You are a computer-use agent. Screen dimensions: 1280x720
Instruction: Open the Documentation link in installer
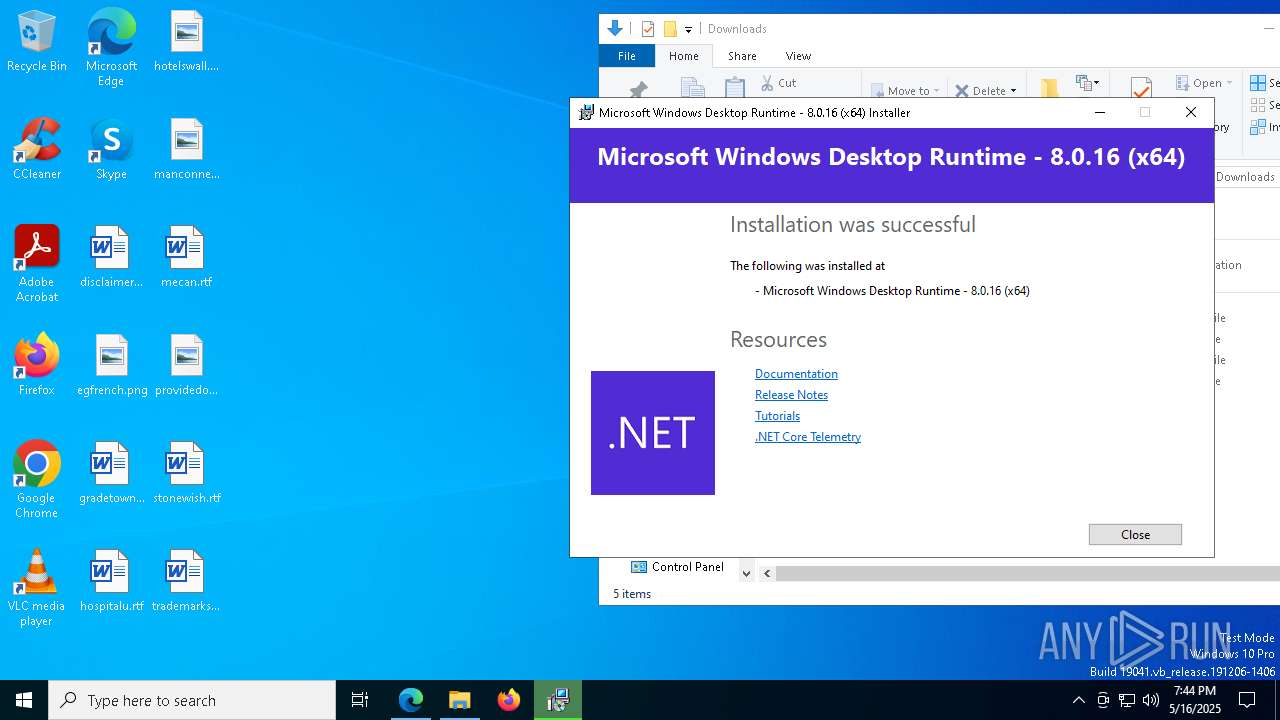(x=796, y=374)
